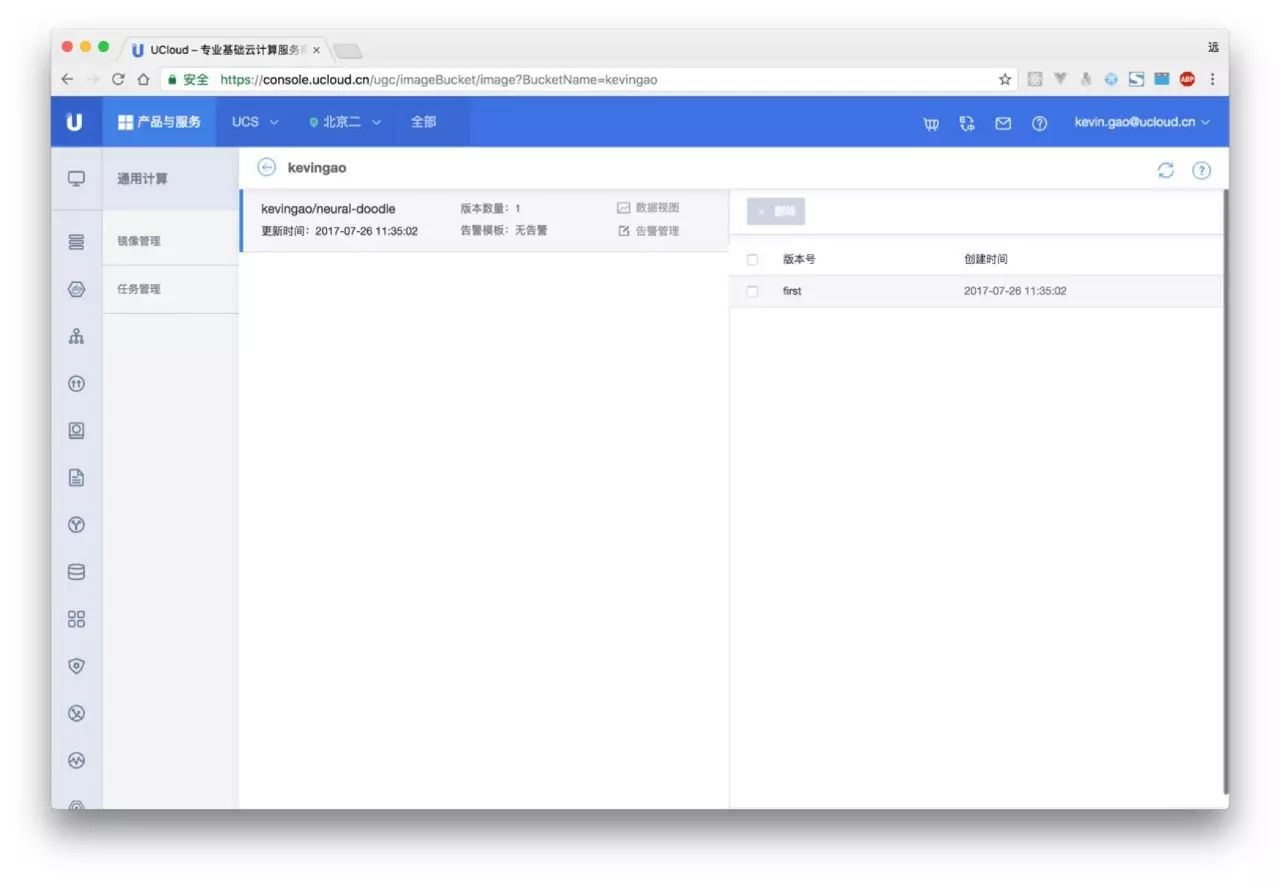Open the 产品与服务 menu
This screenshot has height=882, width=1280.
[159, 122]
